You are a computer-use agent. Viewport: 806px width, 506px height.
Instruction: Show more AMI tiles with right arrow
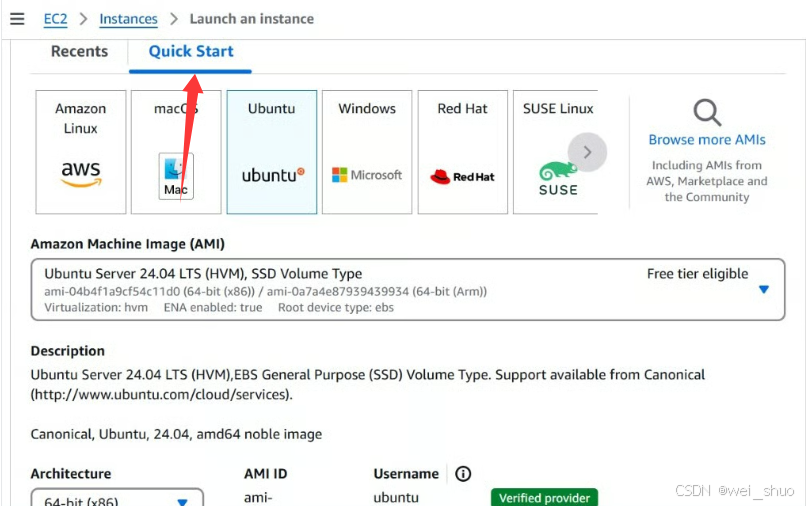(588, 152)
